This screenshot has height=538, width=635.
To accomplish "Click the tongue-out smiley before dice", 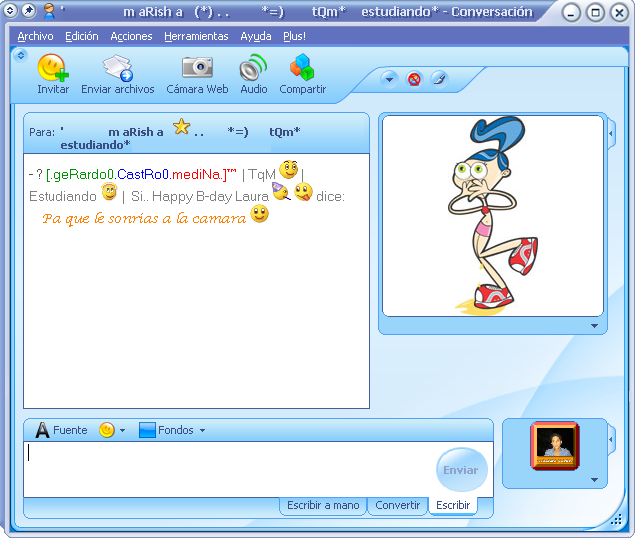I will pos(303,192).
